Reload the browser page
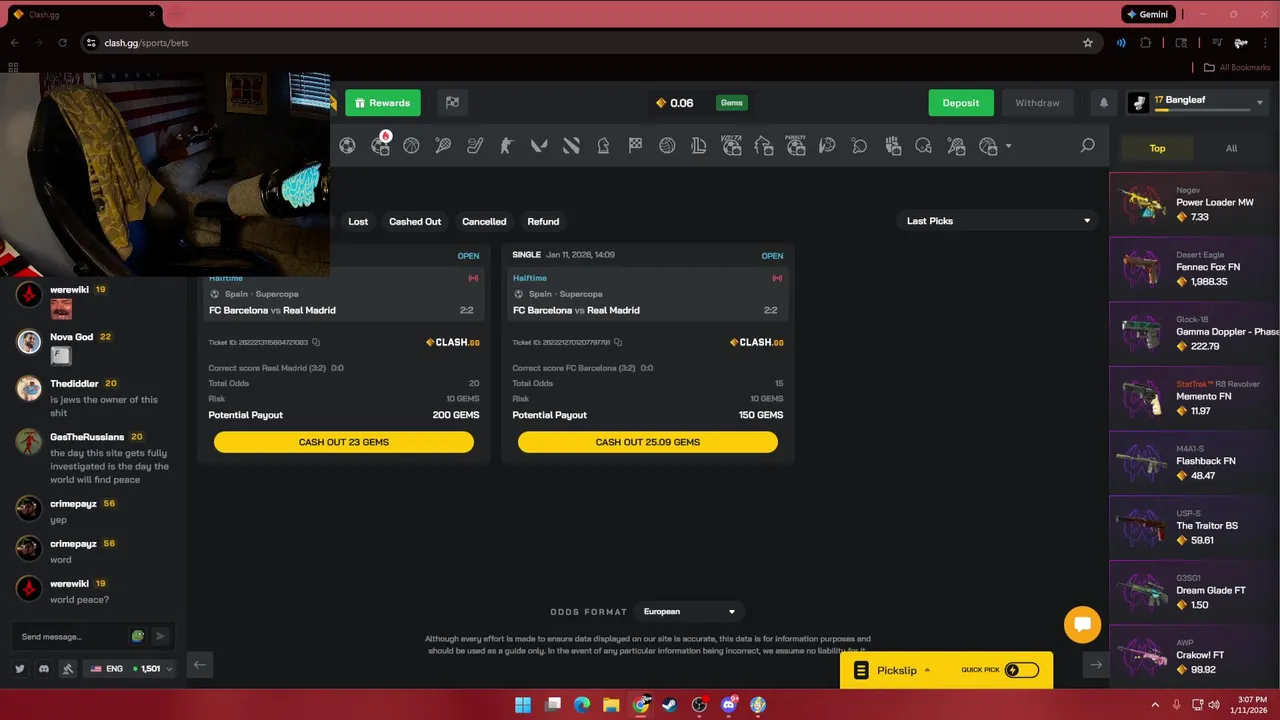1280x720 pixels. pos(62,43)
